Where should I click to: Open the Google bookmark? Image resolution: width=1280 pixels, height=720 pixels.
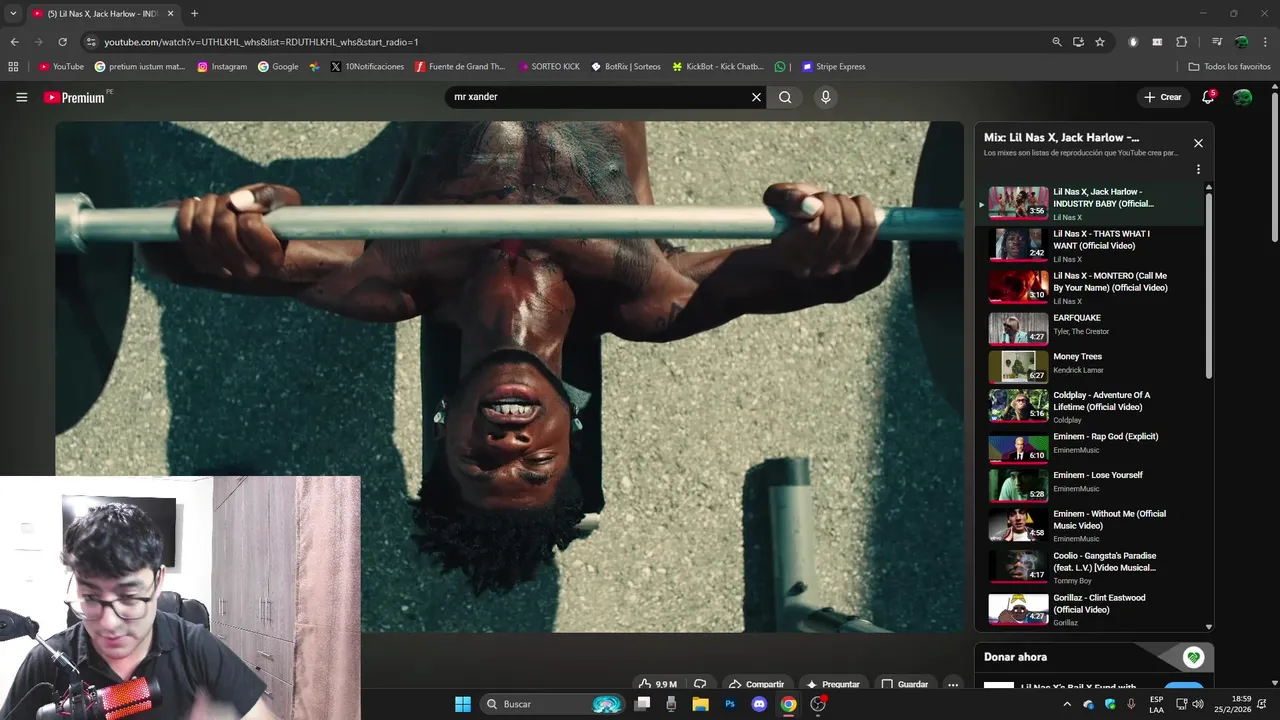point(278,67)
